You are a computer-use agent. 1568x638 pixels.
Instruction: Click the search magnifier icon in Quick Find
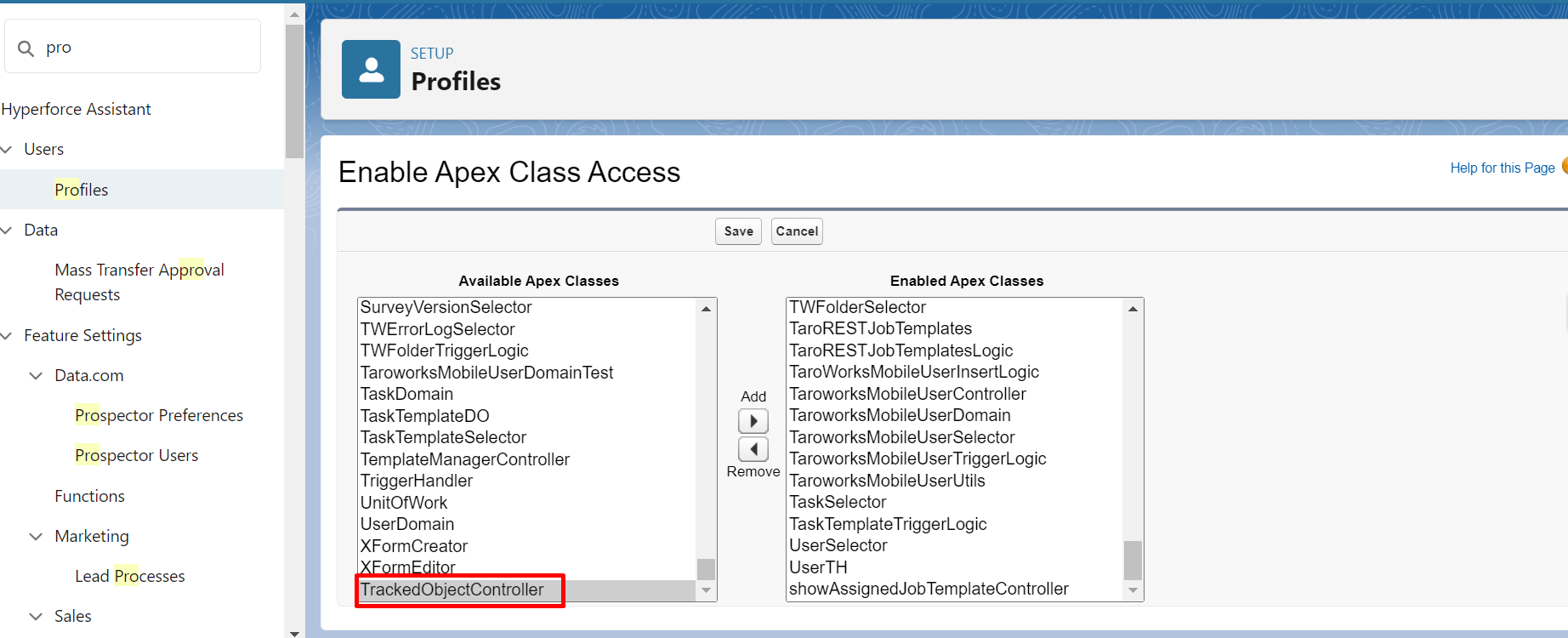26,48
